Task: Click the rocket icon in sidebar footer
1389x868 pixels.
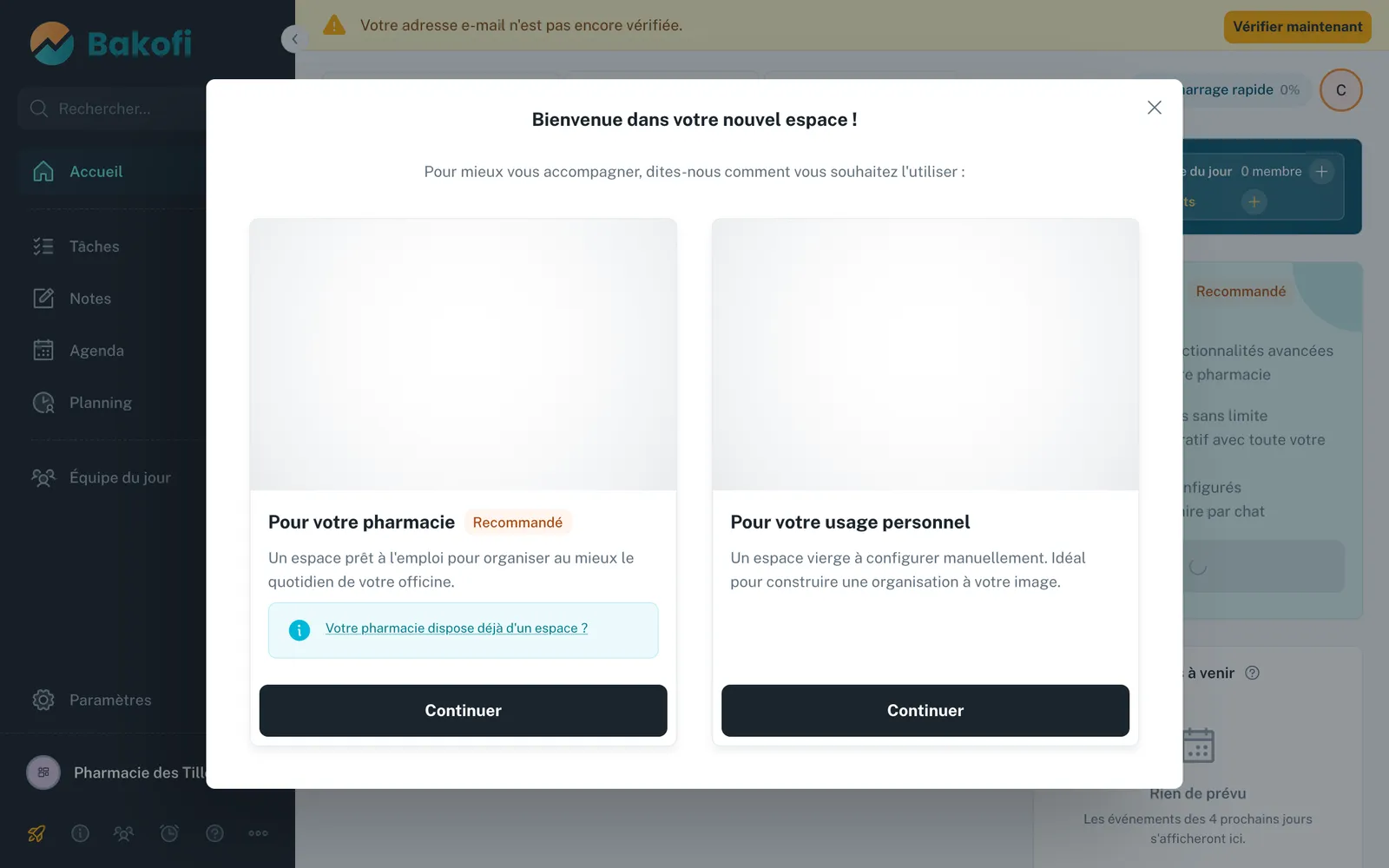Action: coord(36,833)
